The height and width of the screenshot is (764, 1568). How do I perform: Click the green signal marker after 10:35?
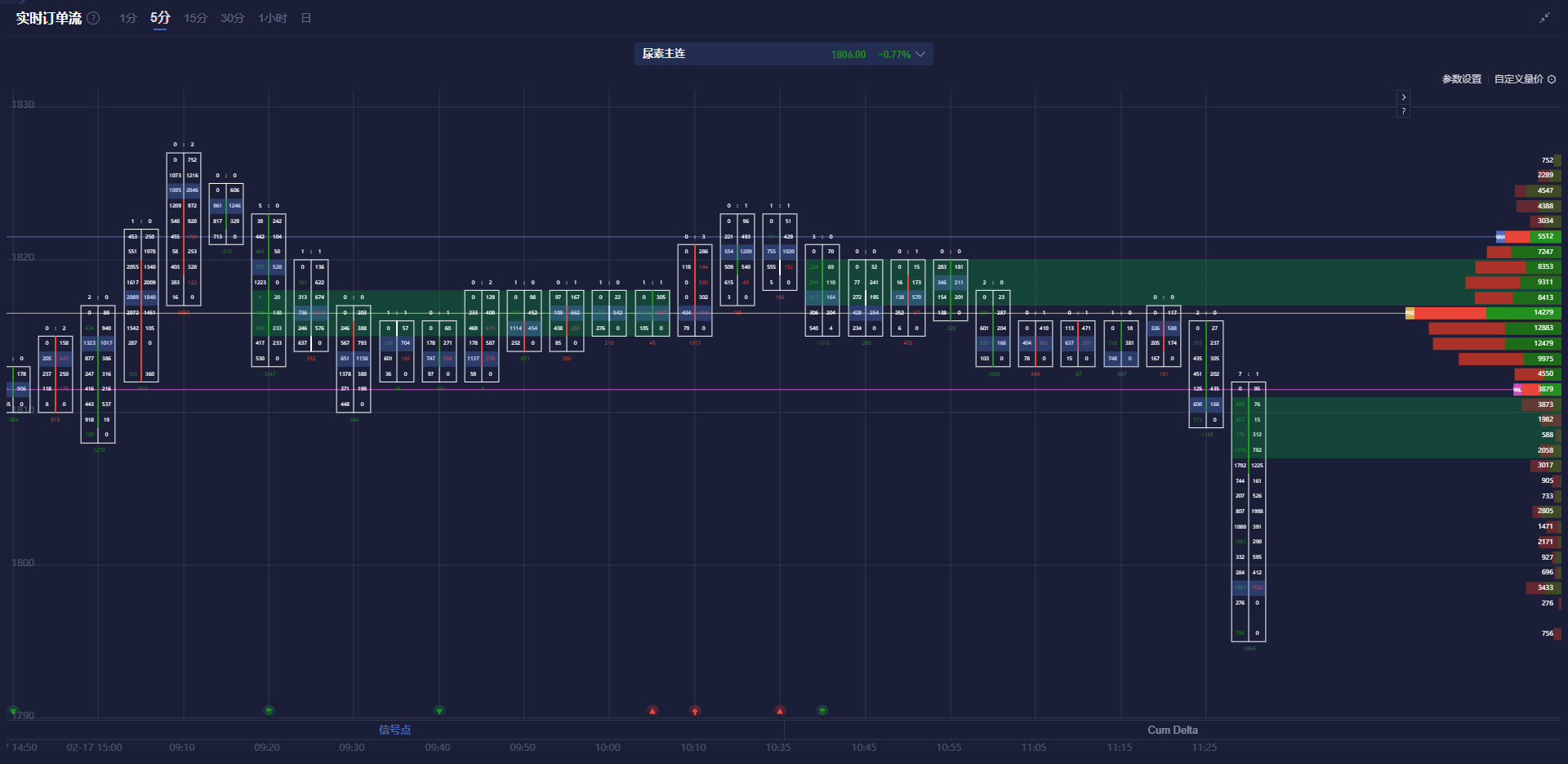822,711
